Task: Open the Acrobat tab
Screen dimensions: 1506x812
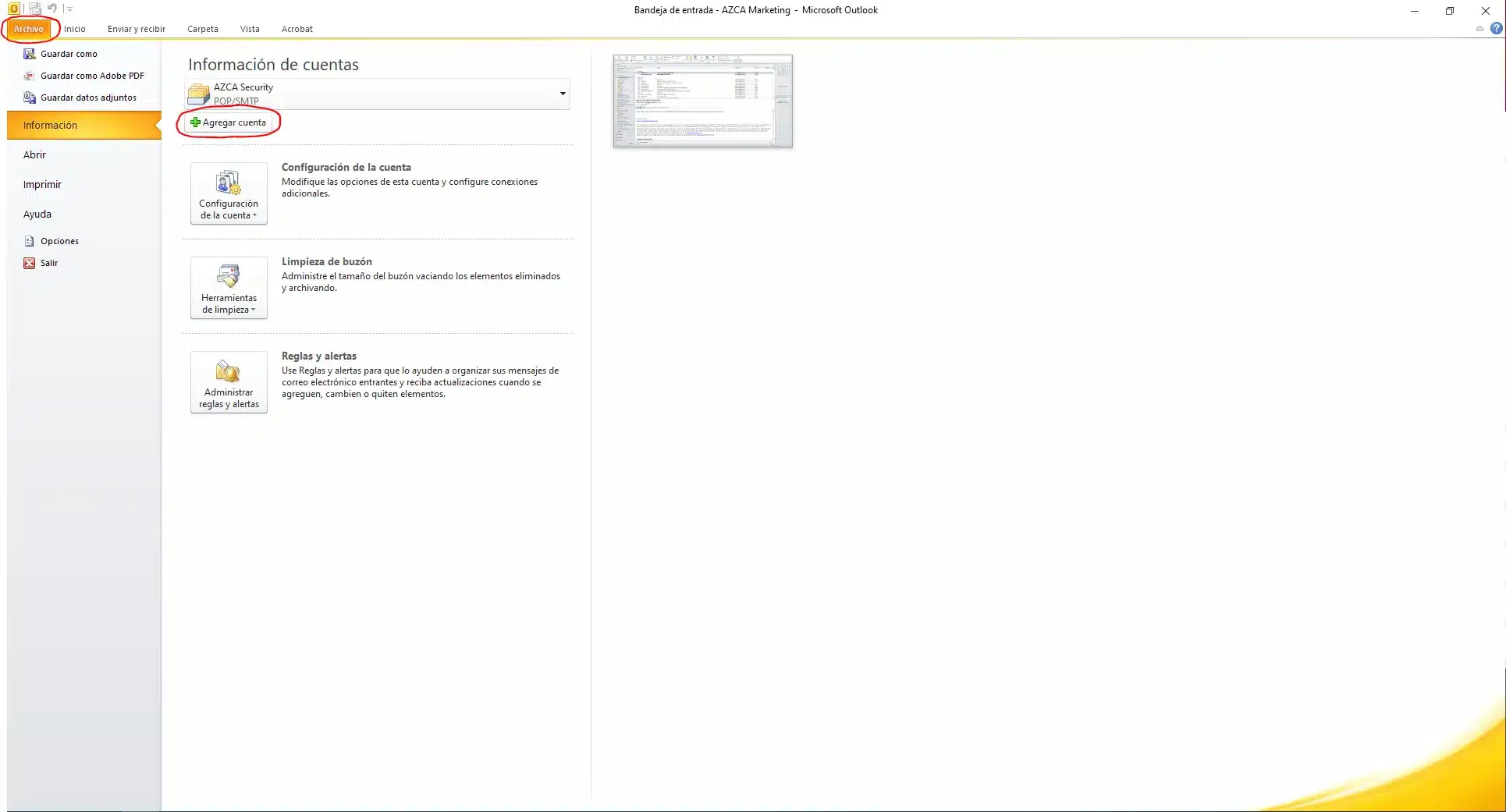Action: click(297, 29)
